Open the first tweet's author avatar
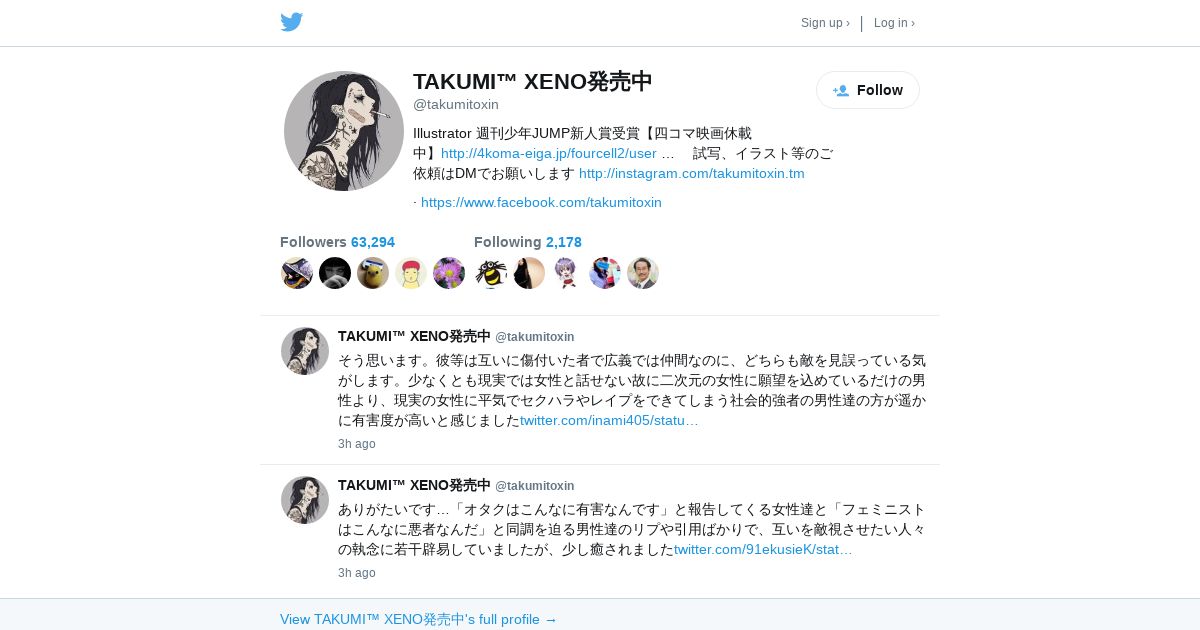 coord(305,351)
